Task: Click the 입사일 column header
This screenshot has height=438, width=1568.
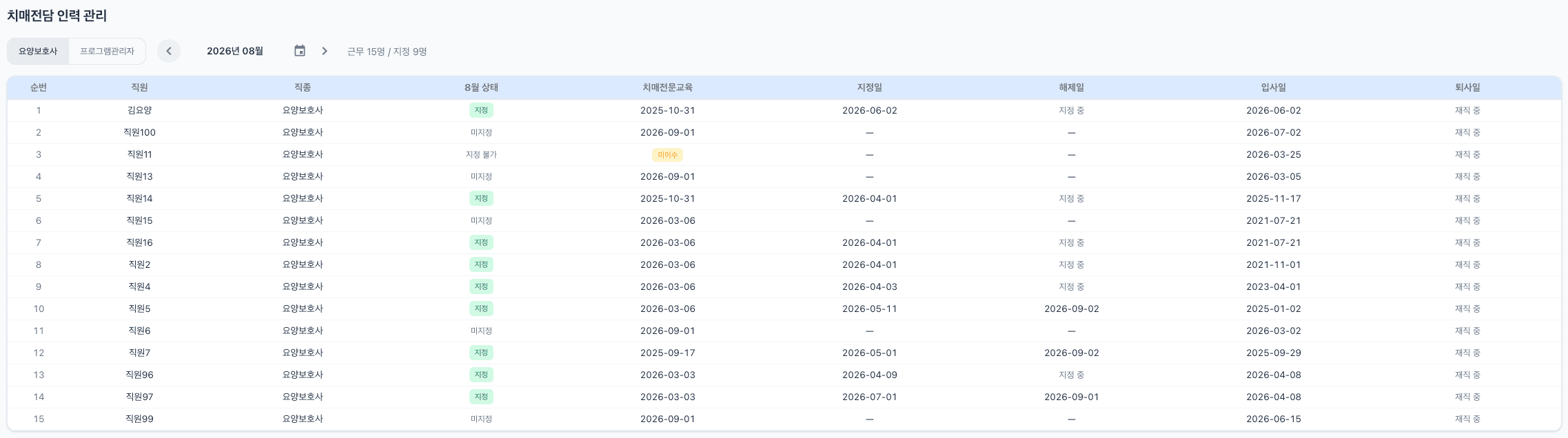Action: click(1273, 87)
